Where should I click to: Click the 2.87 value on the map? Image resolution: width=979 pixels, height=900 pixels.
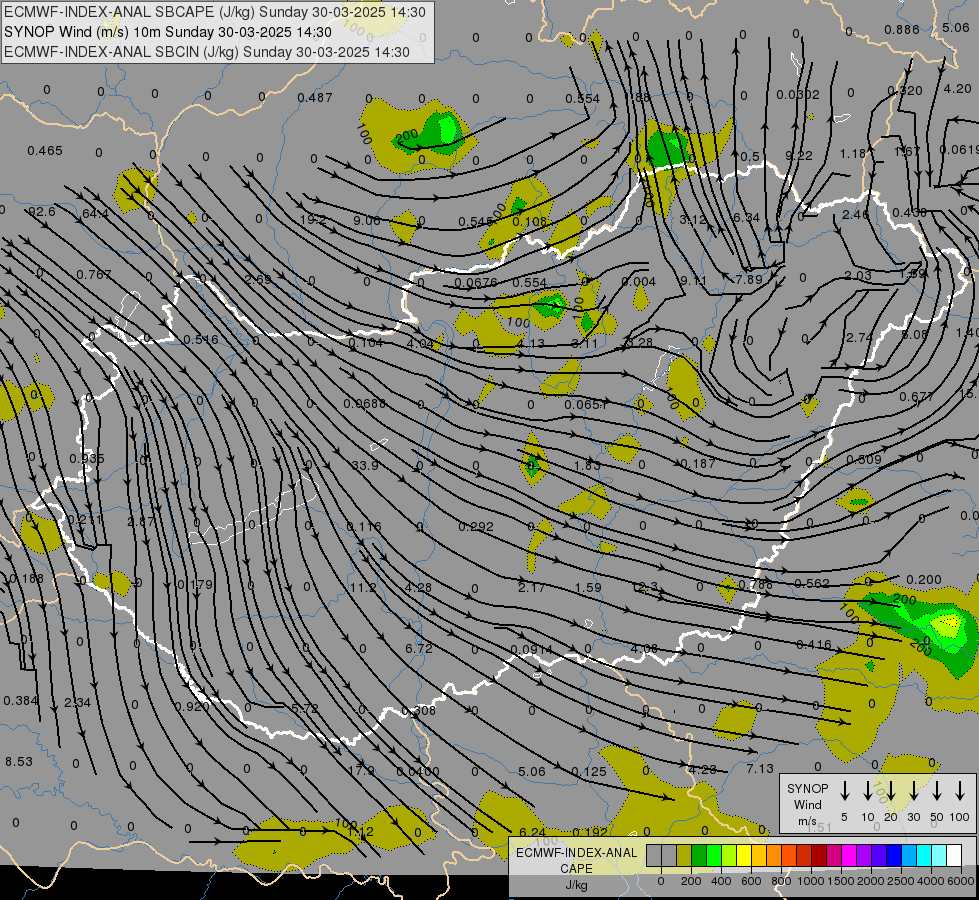click(140, 520)
